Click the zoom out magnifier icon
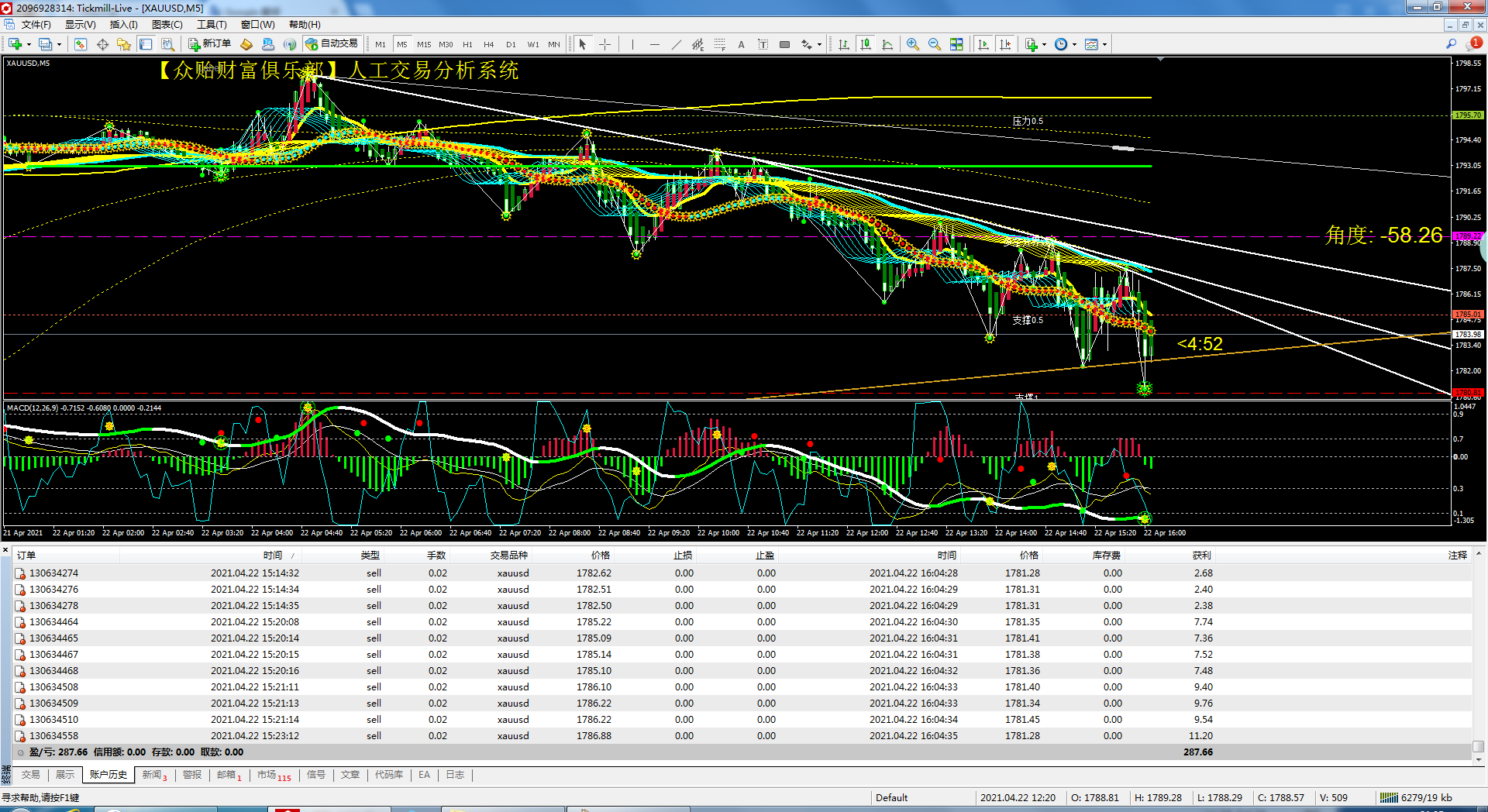Image resolution: width=1488 pixels, height=812 pixels. pyautogui.click(x=934, y=44)
